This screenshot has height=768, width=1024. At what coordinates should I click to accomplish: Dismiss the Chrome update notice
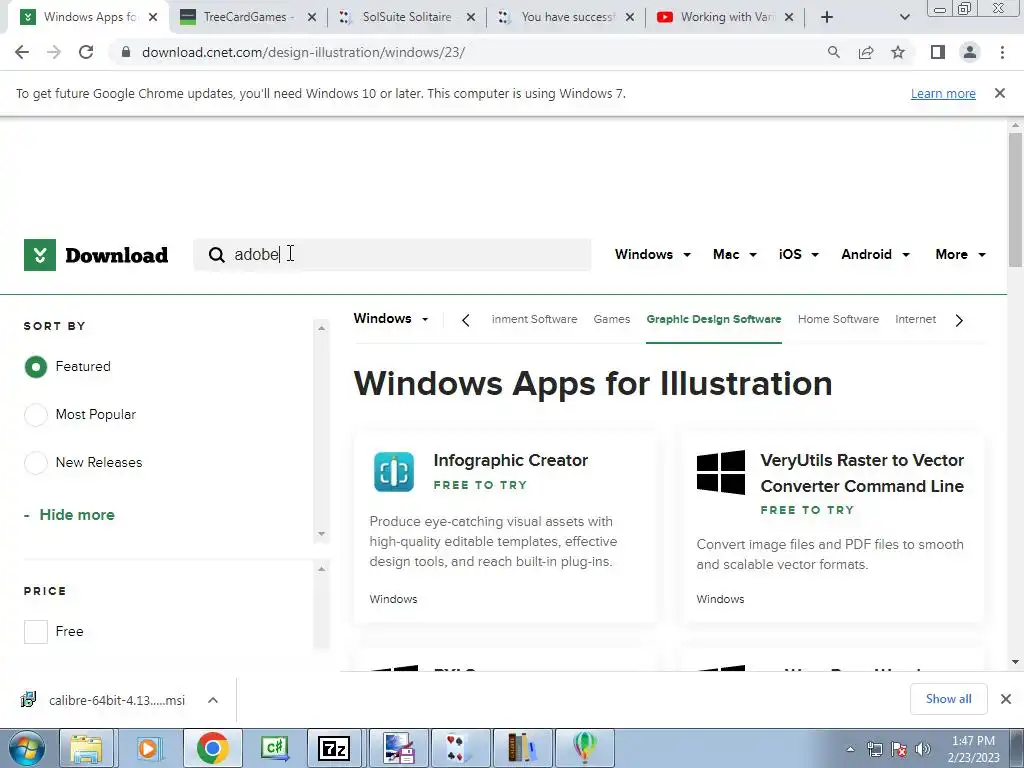(x=1000, y=93)
